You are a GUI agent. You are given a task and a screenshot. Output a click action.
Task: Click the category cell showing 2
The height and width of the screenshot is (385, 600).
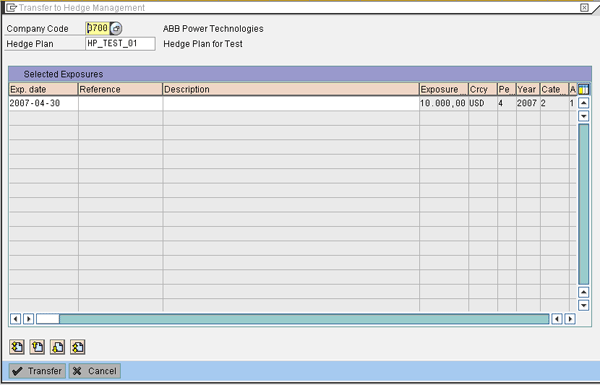(554, 103)
